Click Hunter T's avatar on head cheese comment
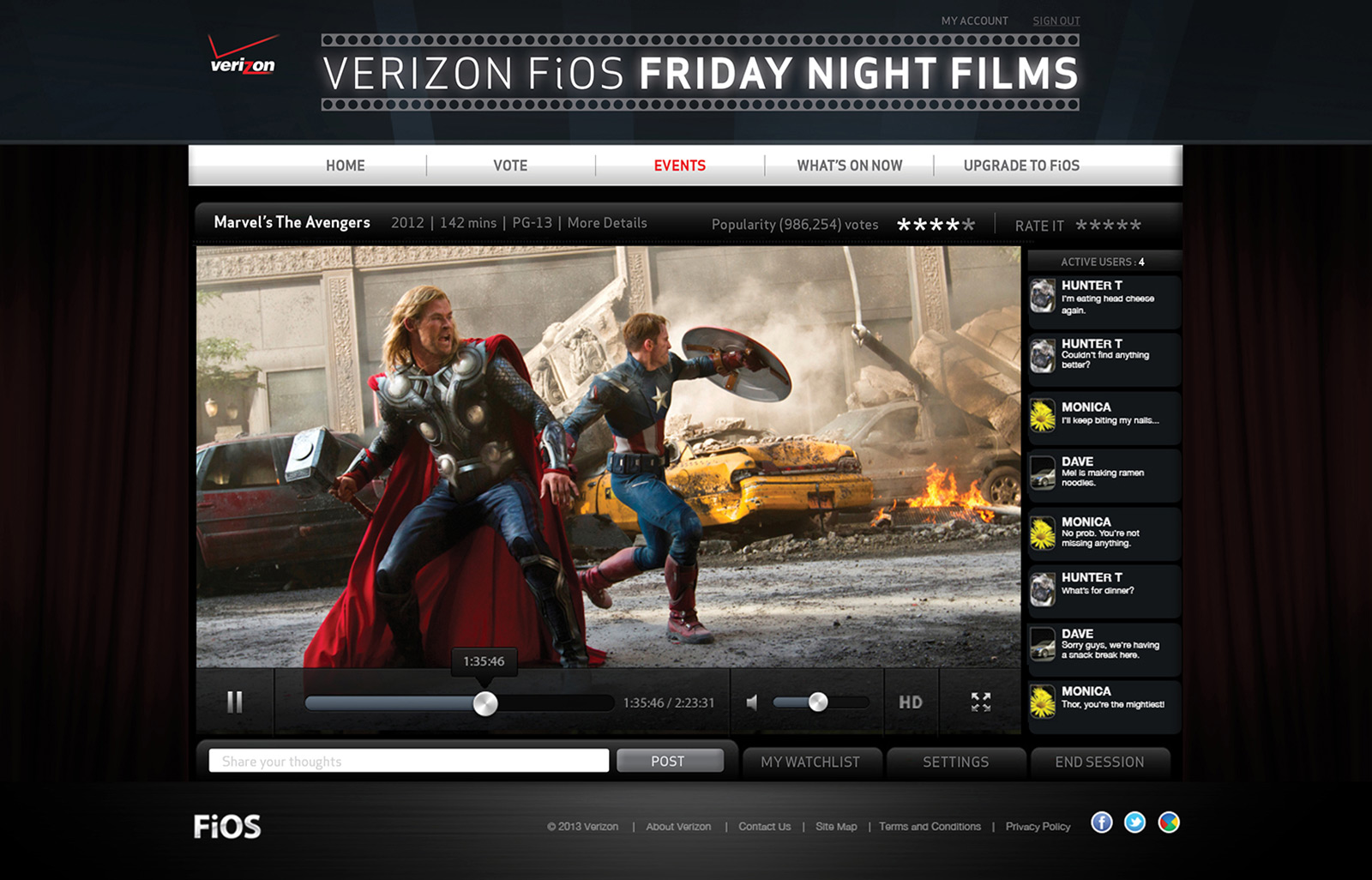This screenshot has width=1372, height=880. [x=1043, y=296]
